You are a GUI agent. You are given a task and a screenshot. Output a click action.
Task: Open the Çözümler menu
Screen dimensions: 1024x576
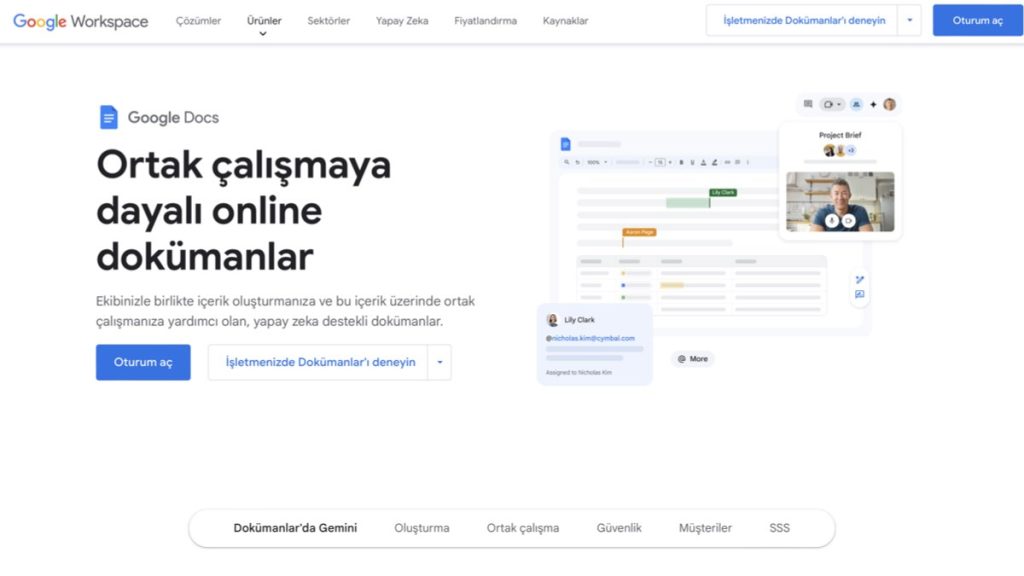(198, 20)
